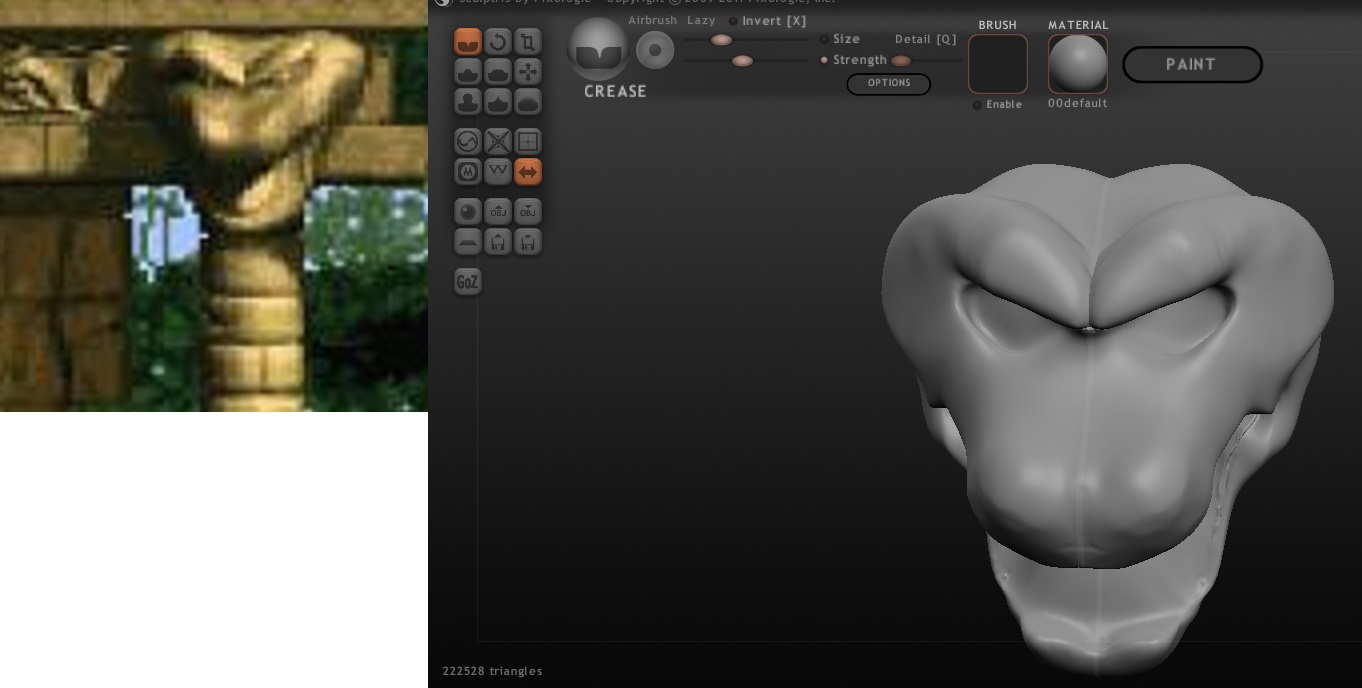Screen dimensions: 1362x688
Task: Open the Material picker sphere
Action: 1078,64
